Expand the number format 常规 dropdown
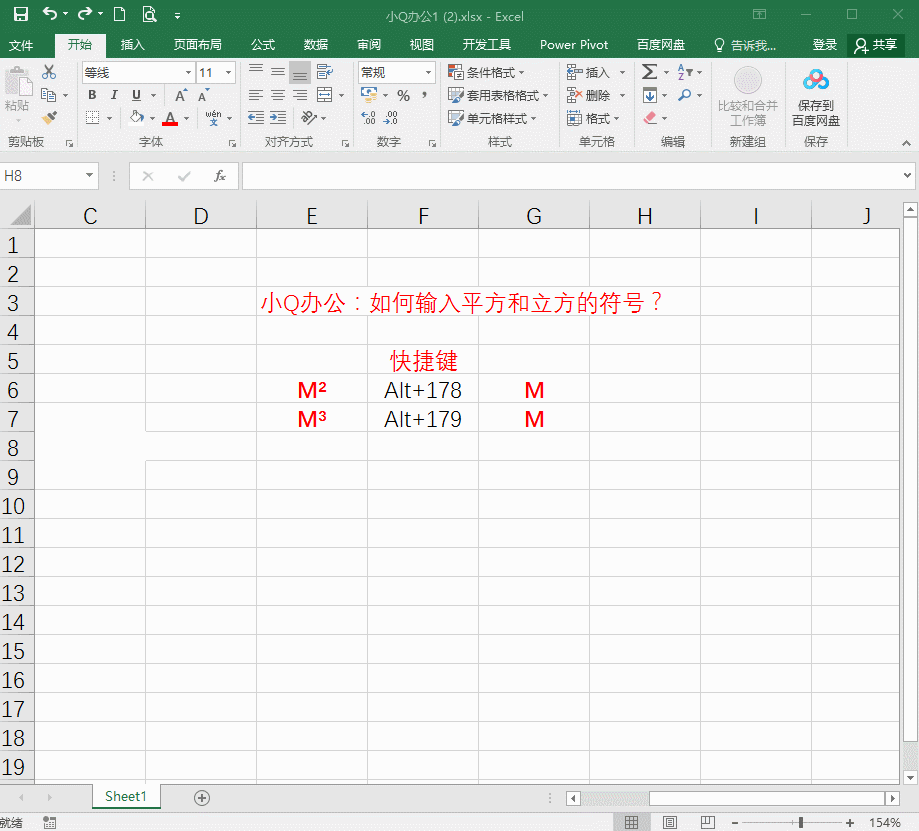The height and width of the screenshot is (831, 919). point(428,73)
